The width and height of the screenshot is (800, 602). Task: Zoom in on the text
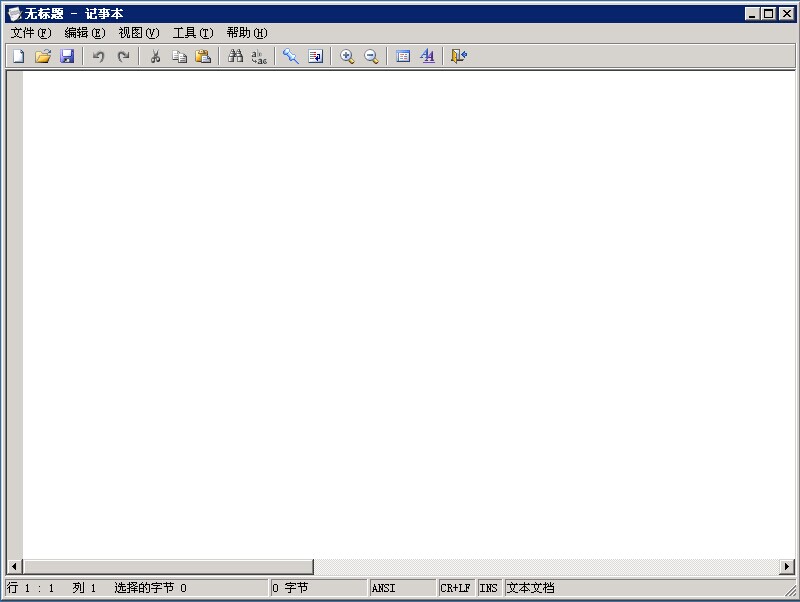348,56
